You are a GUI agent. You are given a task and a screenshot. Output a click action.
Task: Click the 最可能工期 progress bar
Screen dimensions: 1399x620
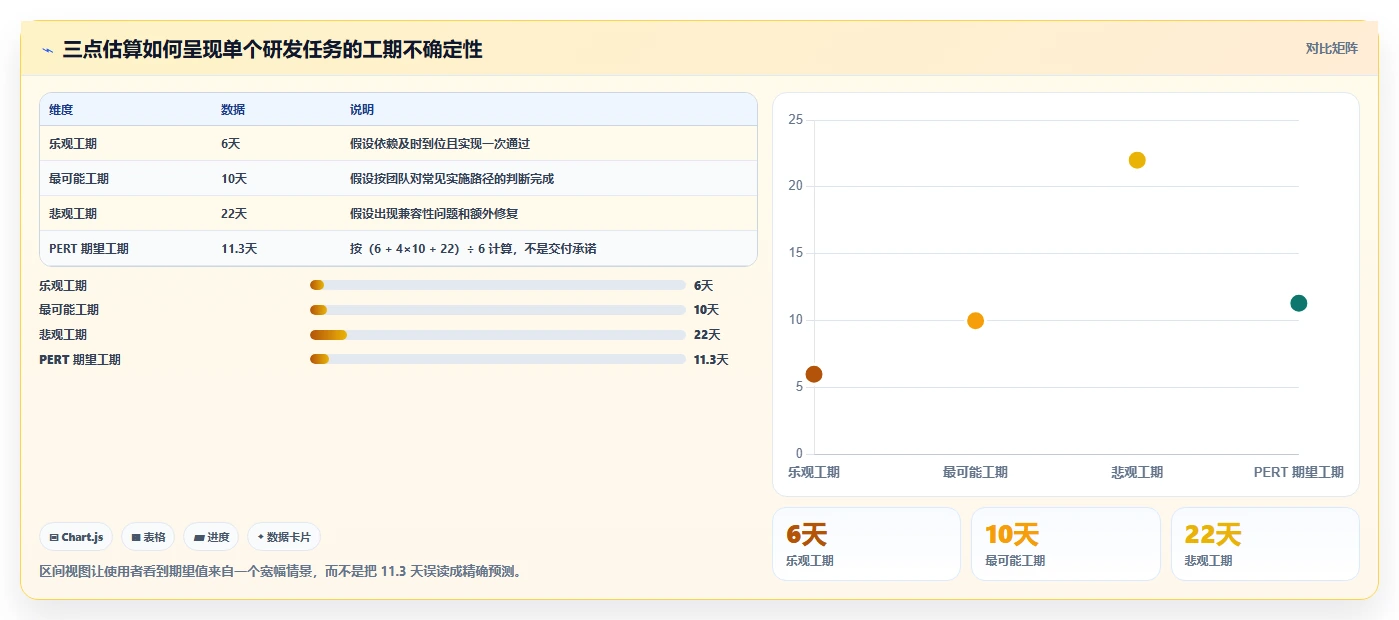tap(498, 310)
